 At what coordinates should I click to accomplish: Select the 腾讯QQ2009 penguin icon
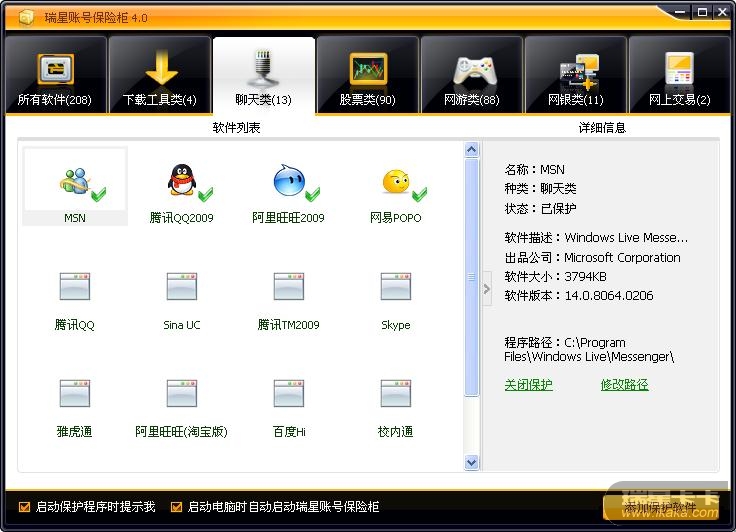(182, 180)
